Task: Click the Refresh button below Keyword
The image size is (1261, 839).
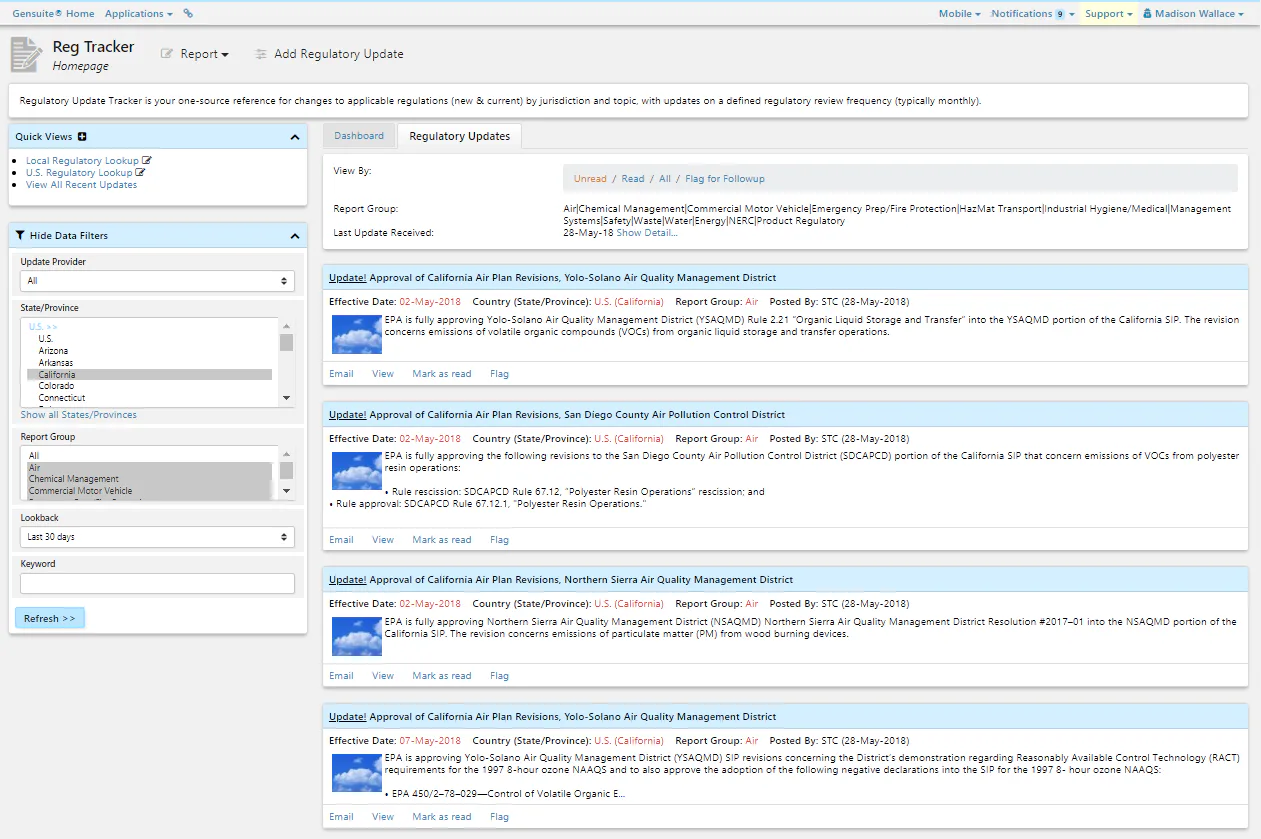Action: point(49,618)
